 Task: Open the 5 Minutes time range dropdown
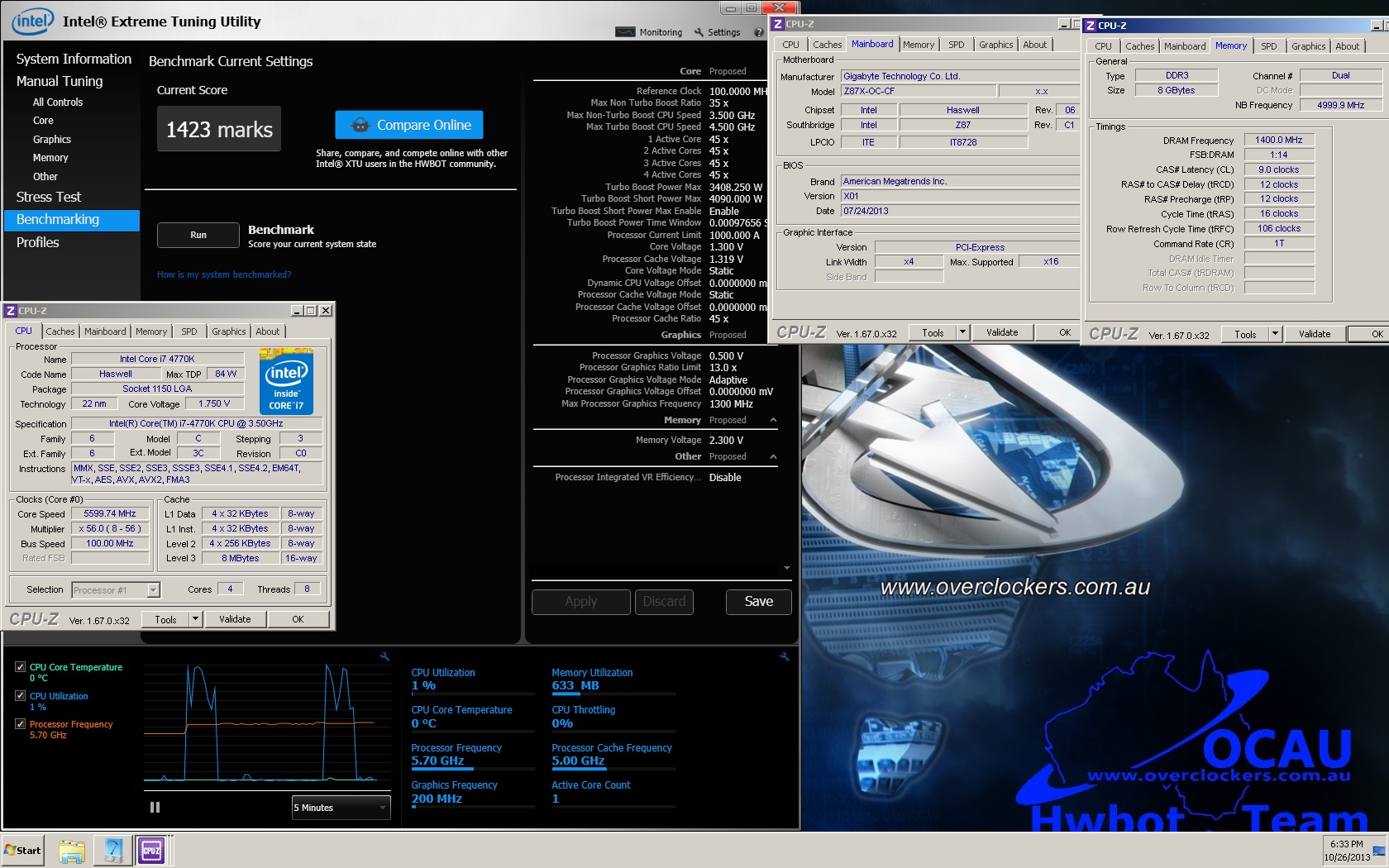click(341, 808)
